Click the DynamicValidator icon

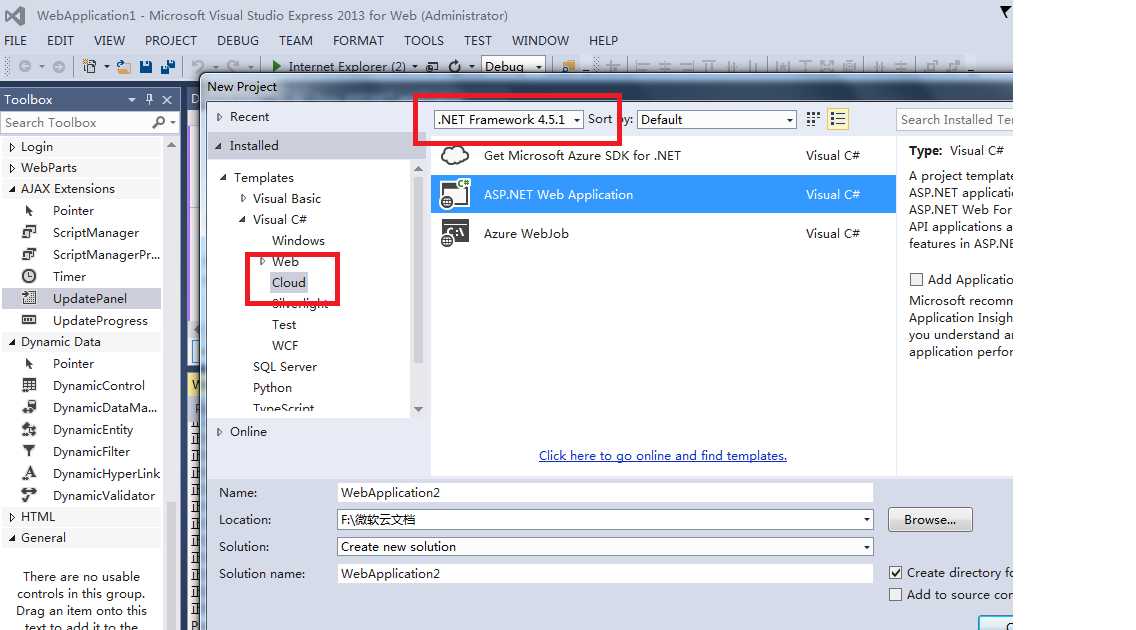click(29, 495)
